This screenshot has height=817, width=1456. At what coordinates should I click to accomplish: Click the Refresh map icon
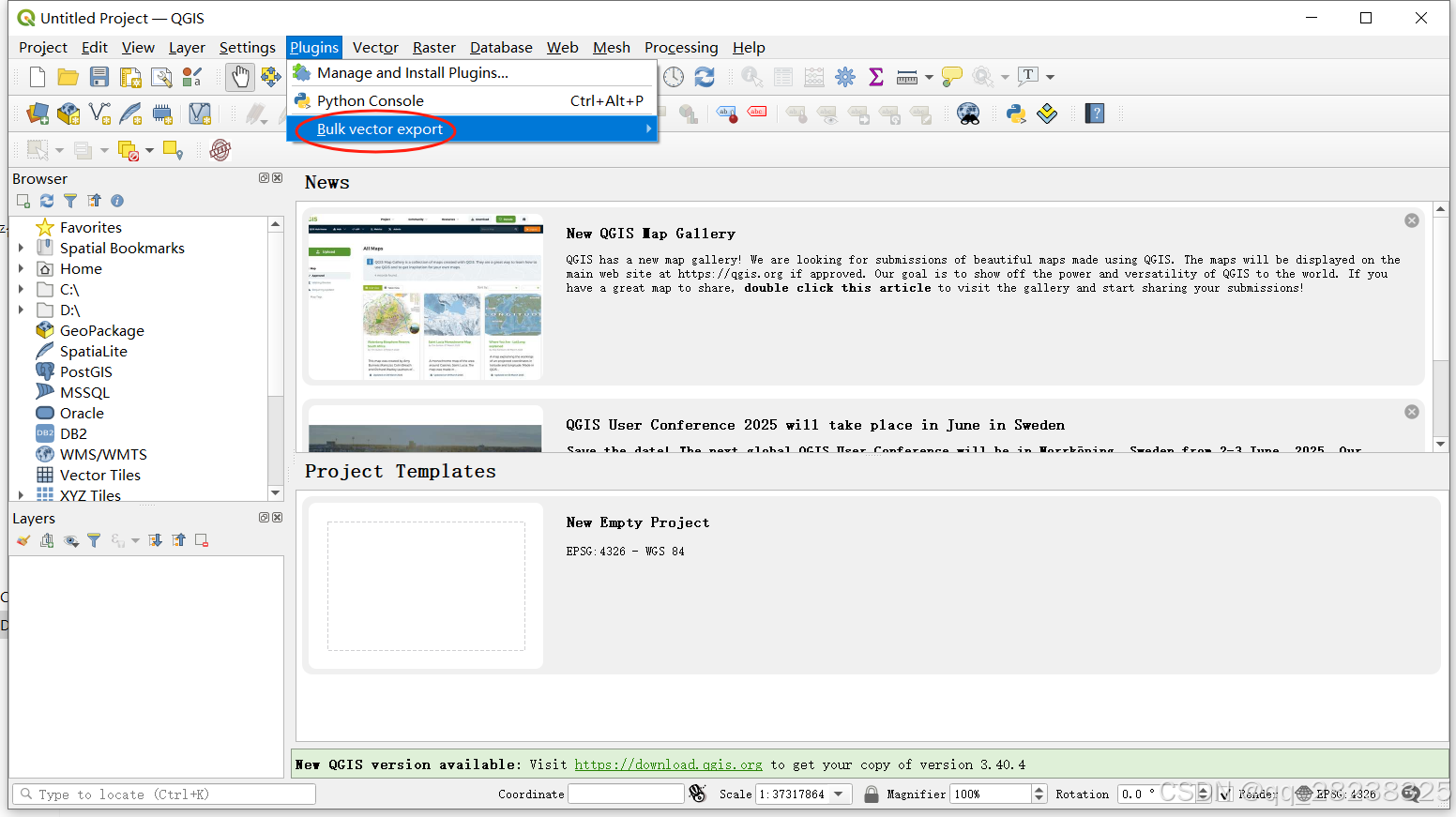[x=705, y=77]
